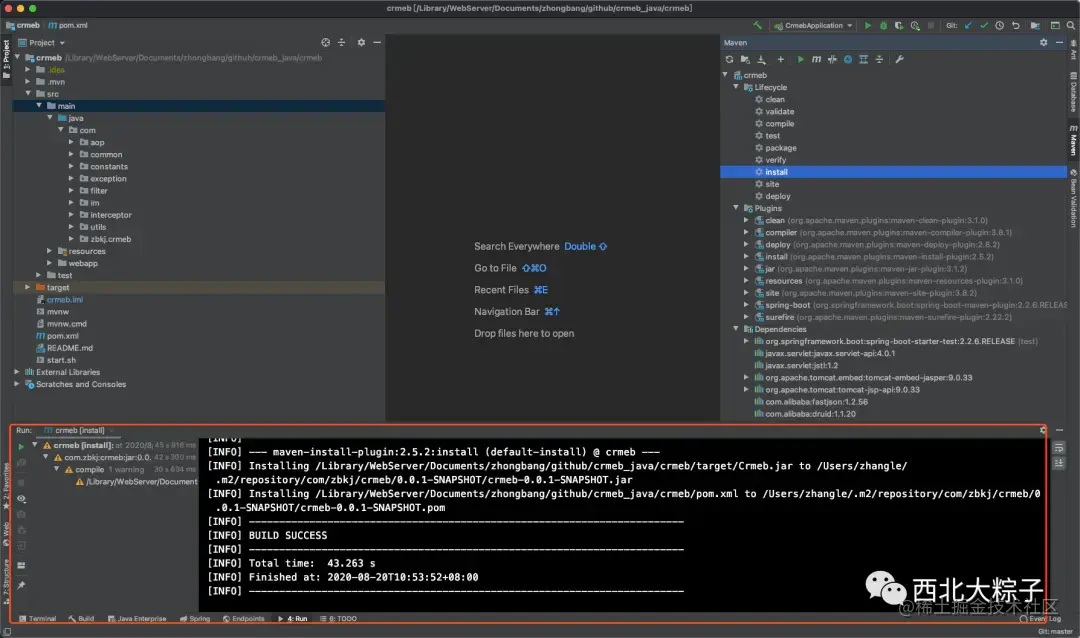The height and width of the screenshot is (638, 1080).
Task: Expand the resources folder in Project tree
Action: (x=50, y=251)
